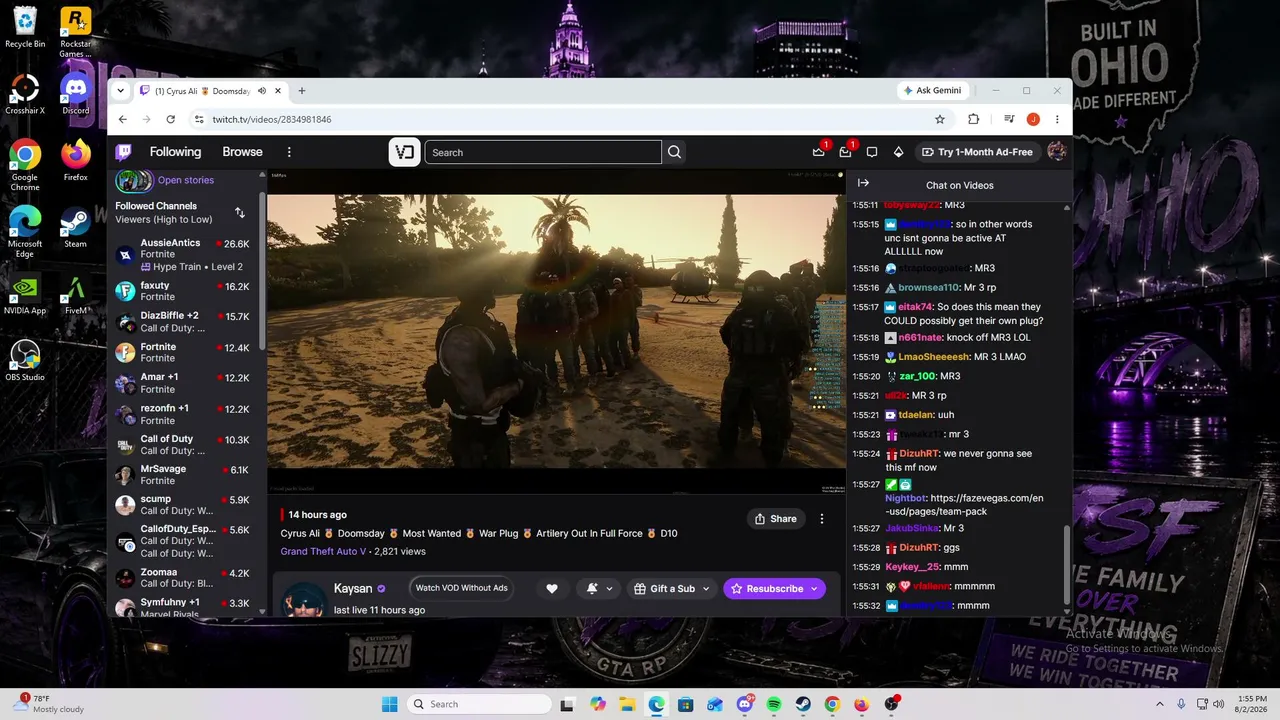Viewport: 1280px width, 720px height.
Task: Open scump followed channel
Action: tap(185, 505)
